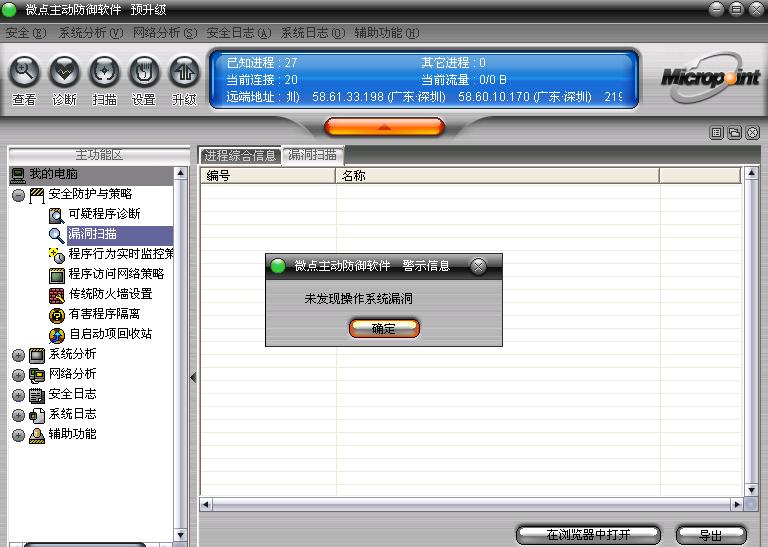Click the 诊断 diagnose heart icon
768x547 pixels.
pyautogui.click(x=64, y=72)
